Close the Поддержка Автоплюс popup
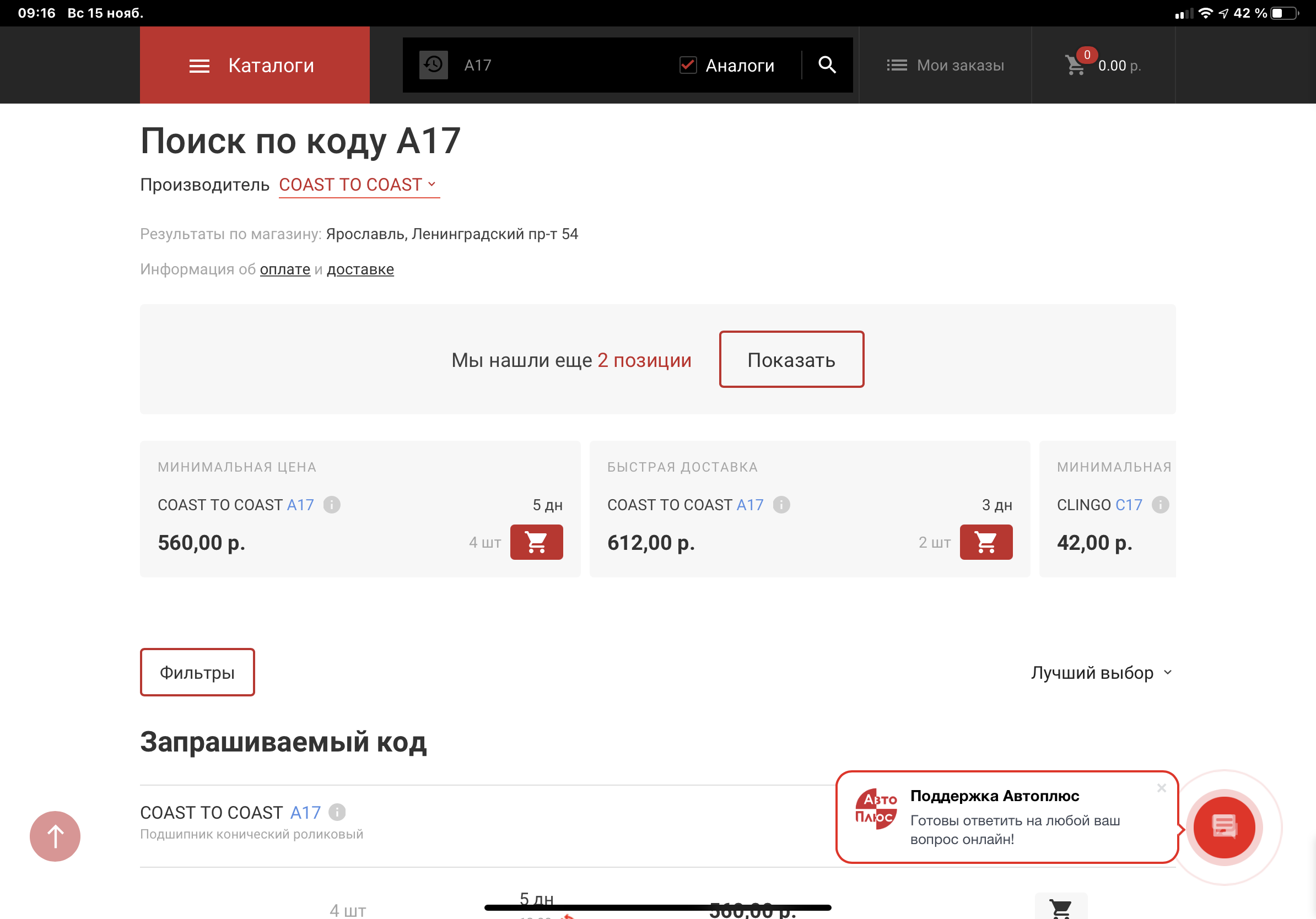The image size is (1316, 919). [1161, 788]
